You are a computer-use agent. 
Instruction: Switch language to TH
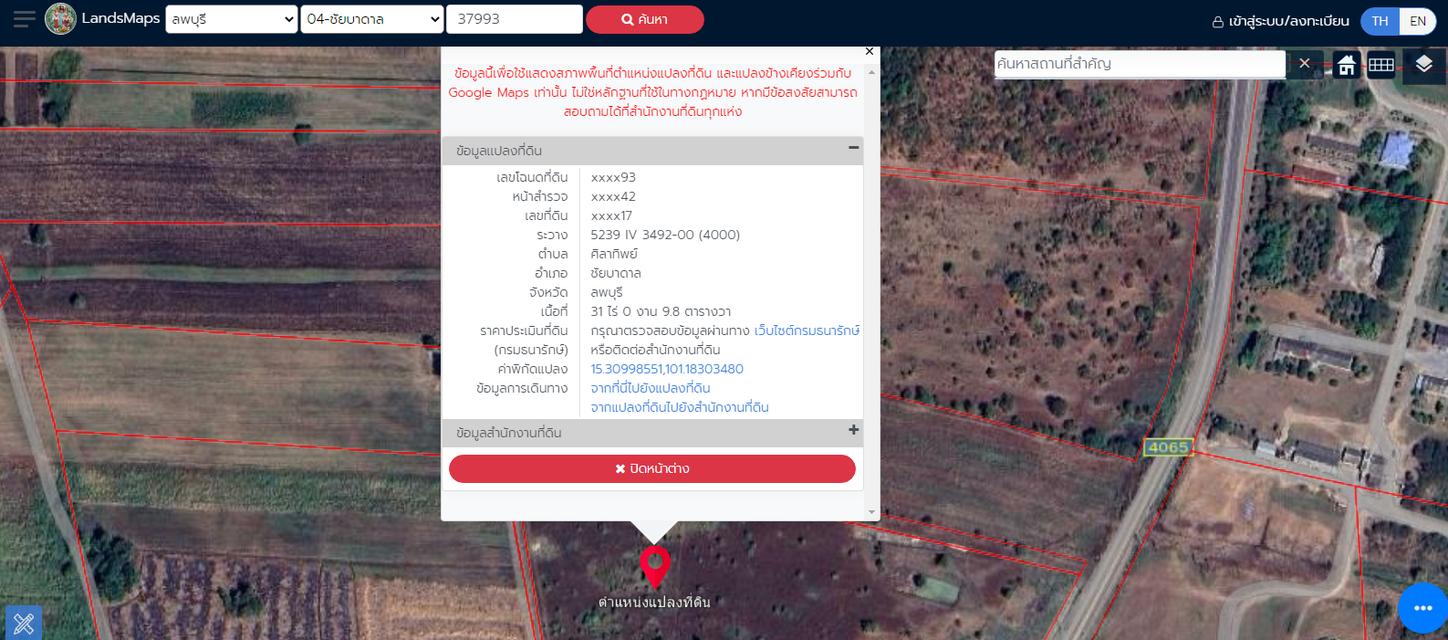1379,21
